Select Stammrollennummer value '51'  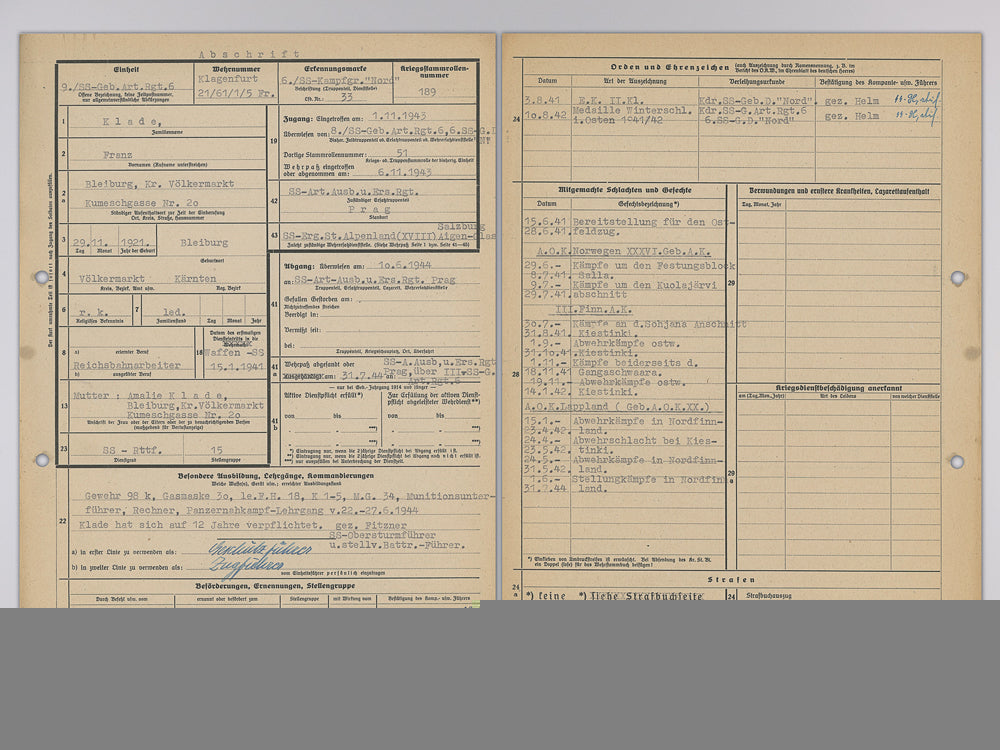click(x=402, y=153)
